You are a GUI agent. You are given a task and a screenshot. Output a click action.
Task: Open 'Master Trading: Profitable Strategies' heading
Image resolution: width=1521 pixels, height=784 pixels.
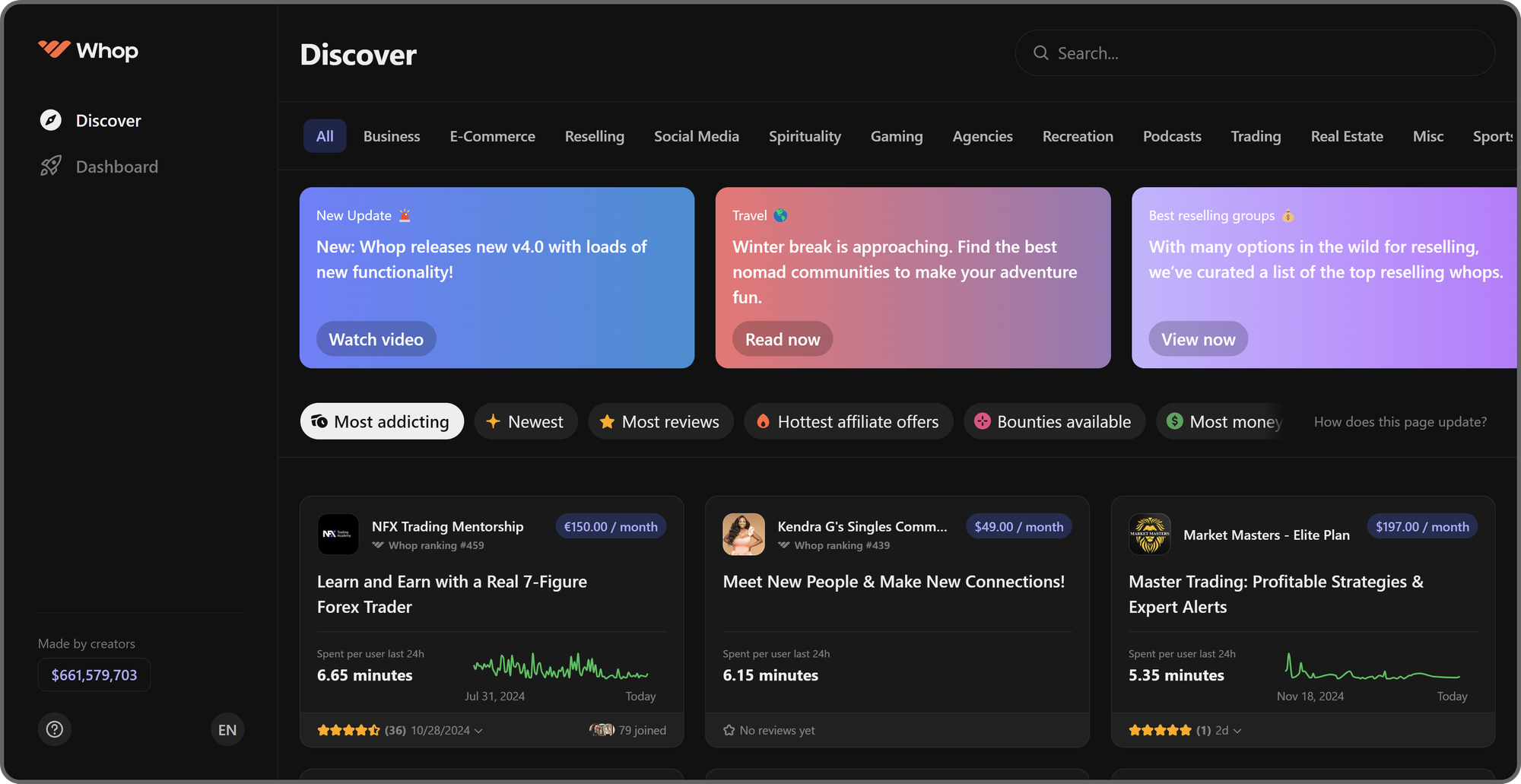pyautogui.click(x=1276, y=594)
